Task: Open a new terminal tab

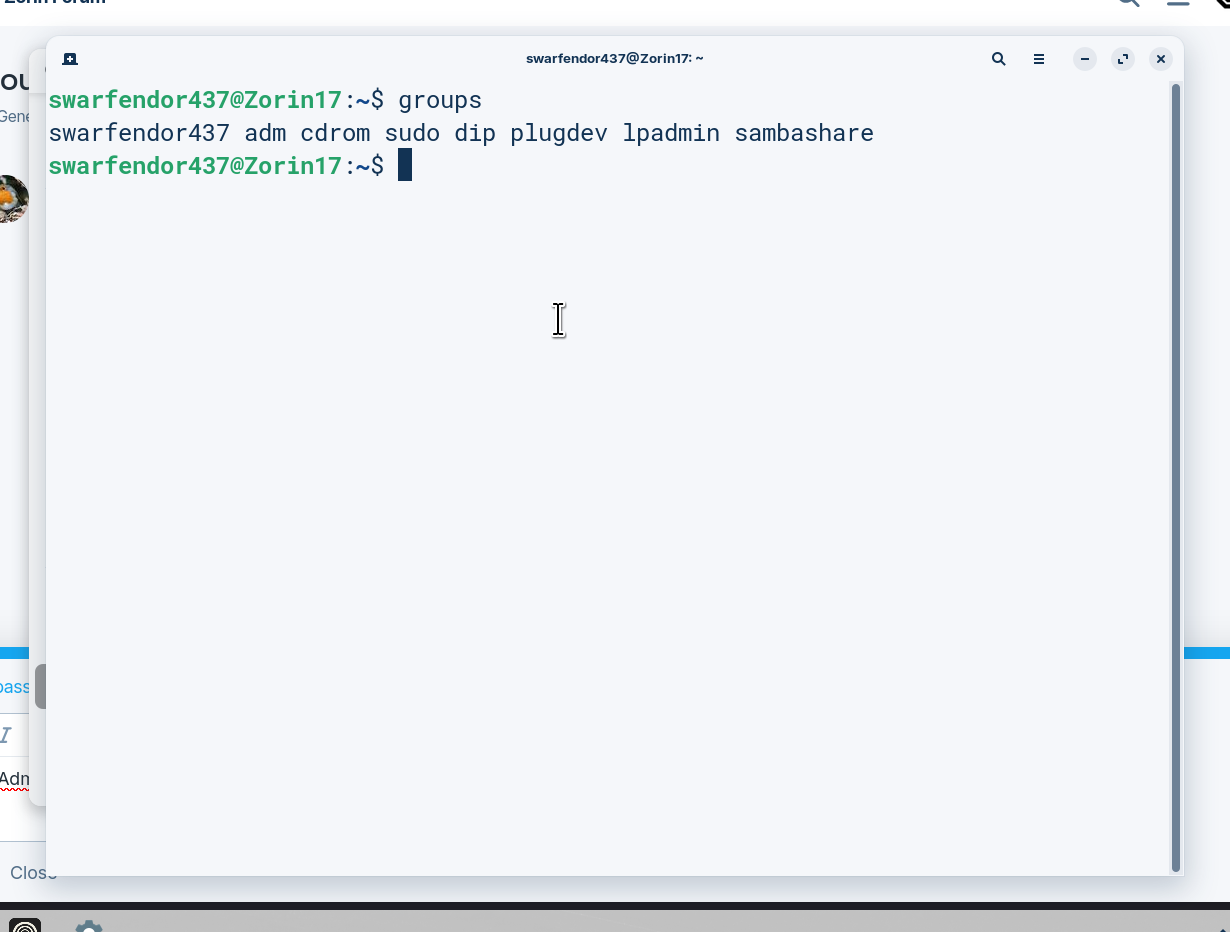Action: tap(70, 59)
